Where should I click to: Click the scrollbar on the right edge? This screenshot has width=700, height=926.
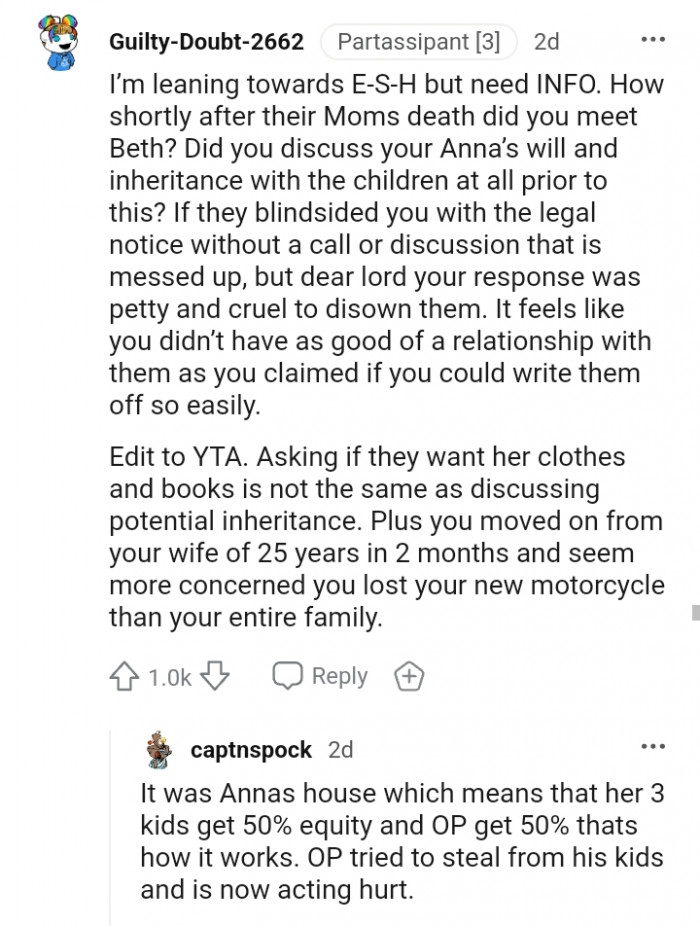coord(694,609)
